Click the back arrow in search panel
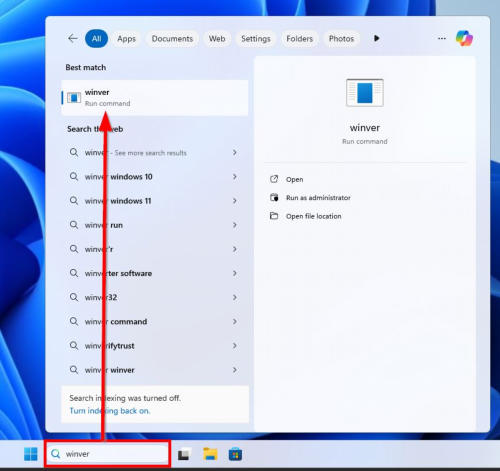 pos(73,39)
